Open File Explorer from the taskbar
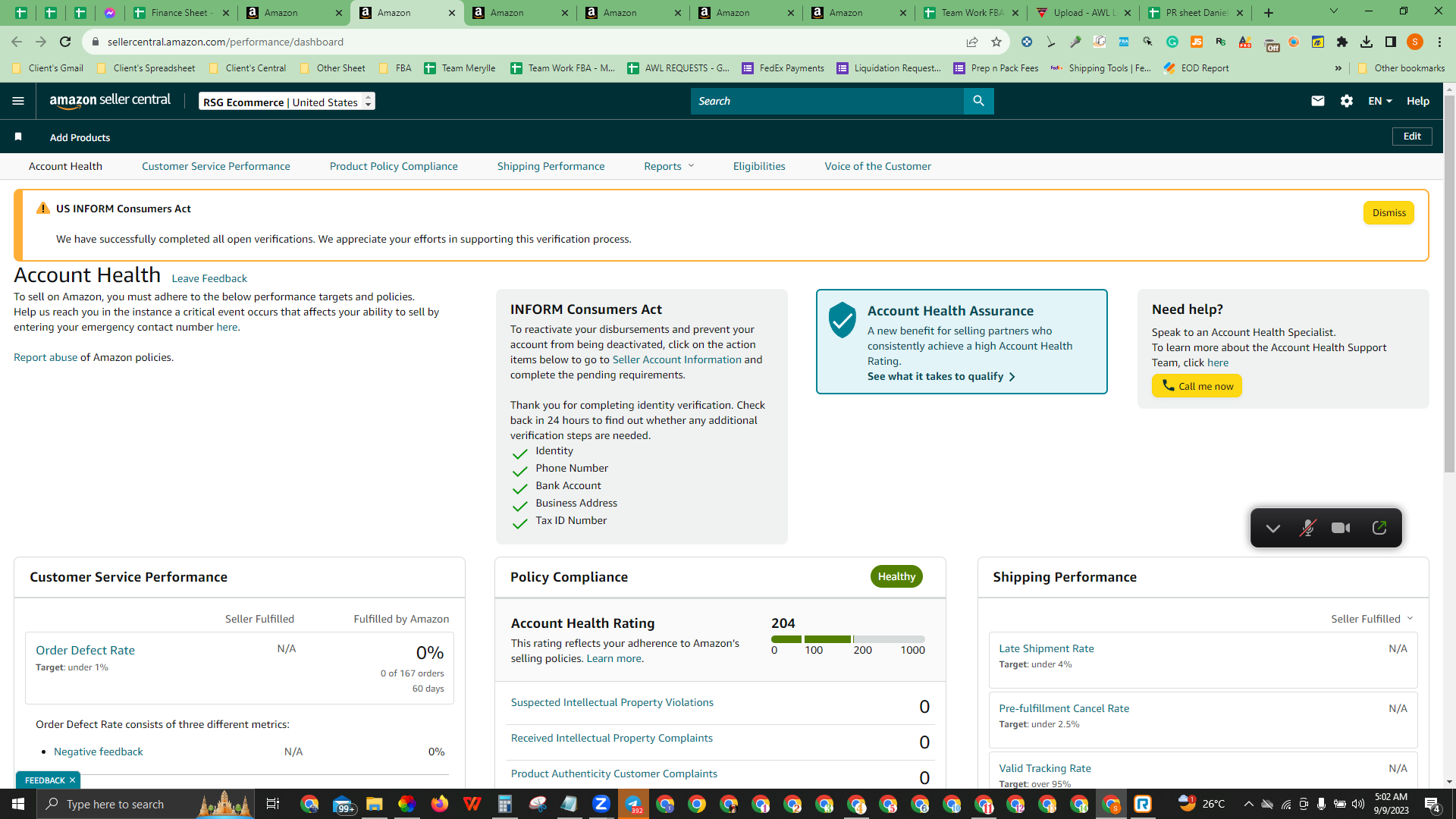This screenshot has height=819, width=1456. [374, 804]
